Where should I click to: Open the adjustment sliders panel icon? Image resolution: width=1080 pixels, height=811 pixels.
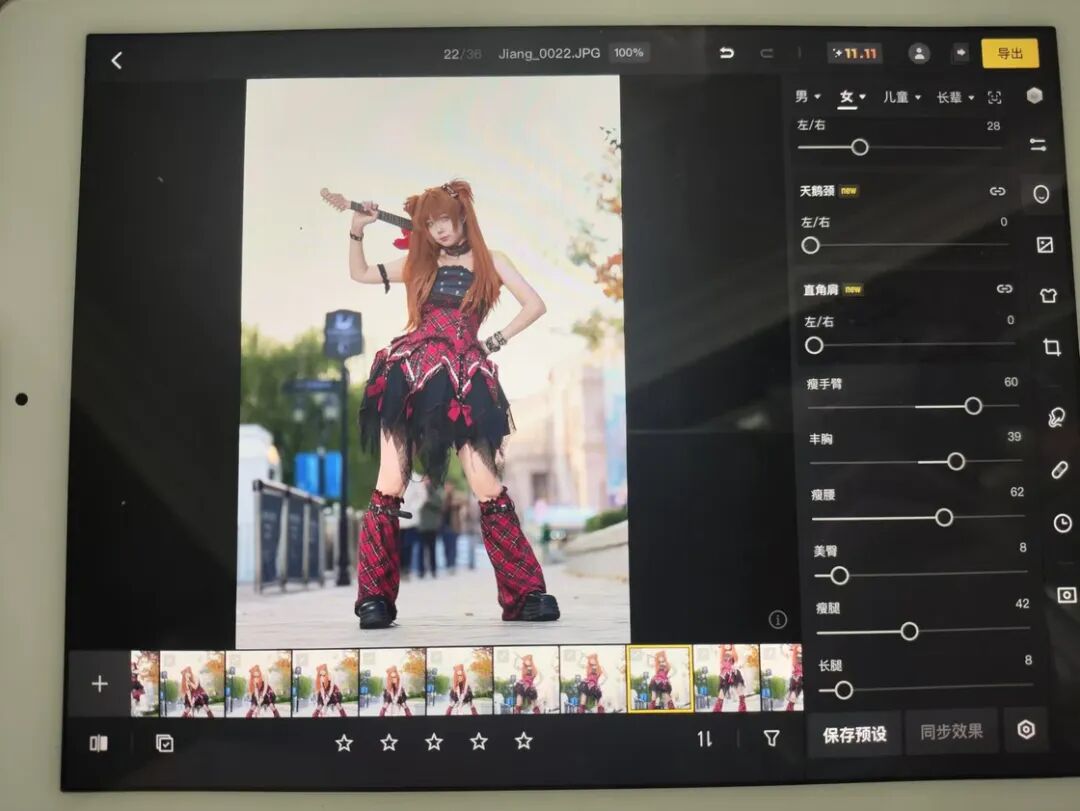pos(1038,145)
